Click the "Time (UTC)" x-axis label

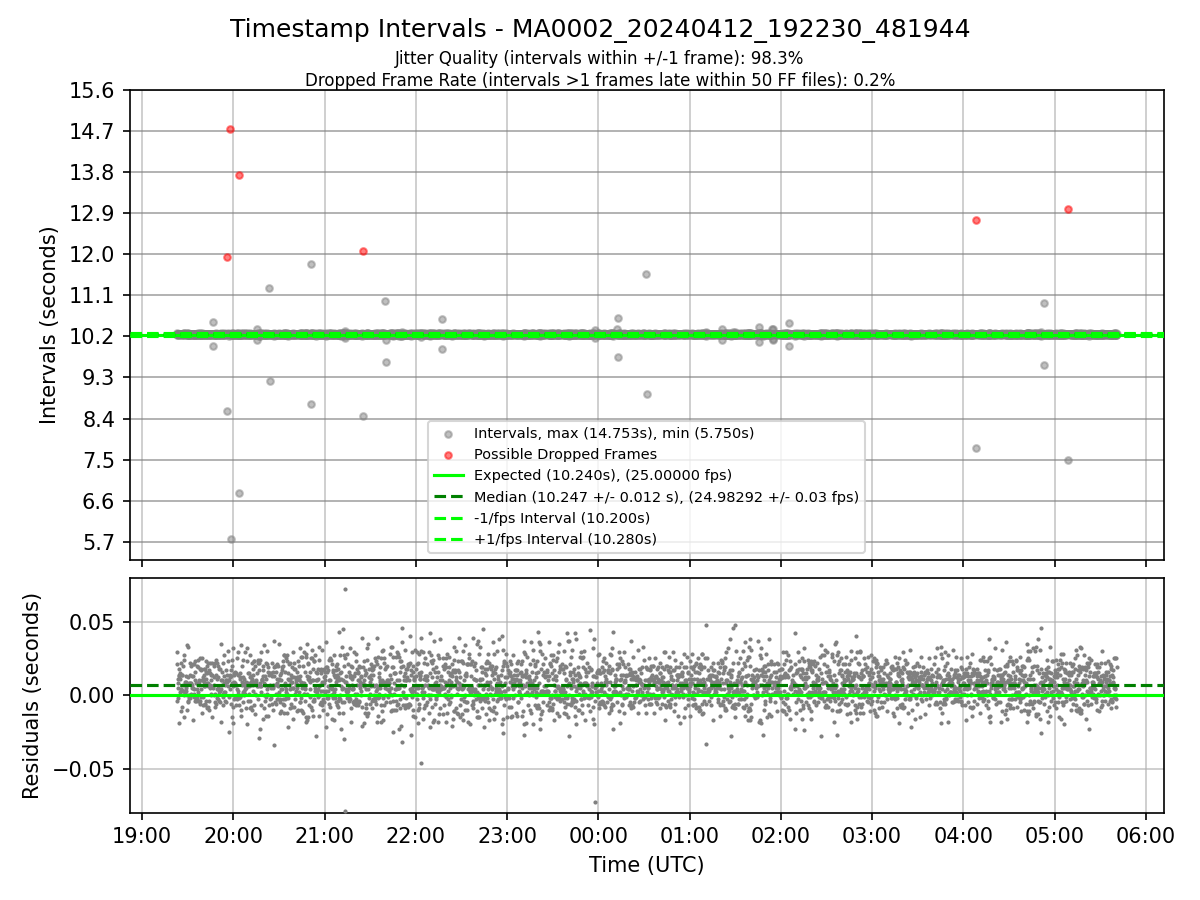pos(646,865)
